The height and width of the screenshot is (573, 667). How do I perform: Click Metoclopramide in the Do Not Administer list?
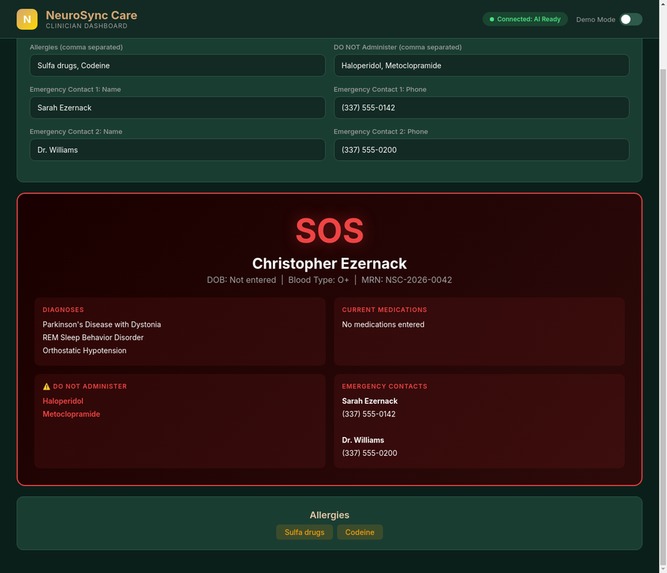[x=71, y=414]
